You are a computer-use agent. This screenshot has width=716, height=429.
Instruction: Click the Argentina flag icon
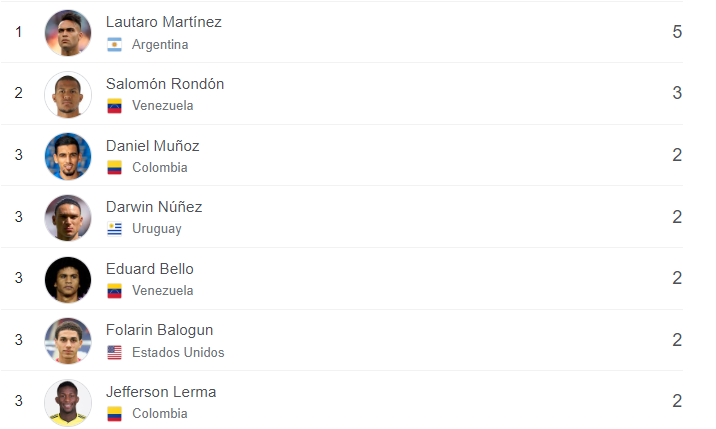coord(114,45)
